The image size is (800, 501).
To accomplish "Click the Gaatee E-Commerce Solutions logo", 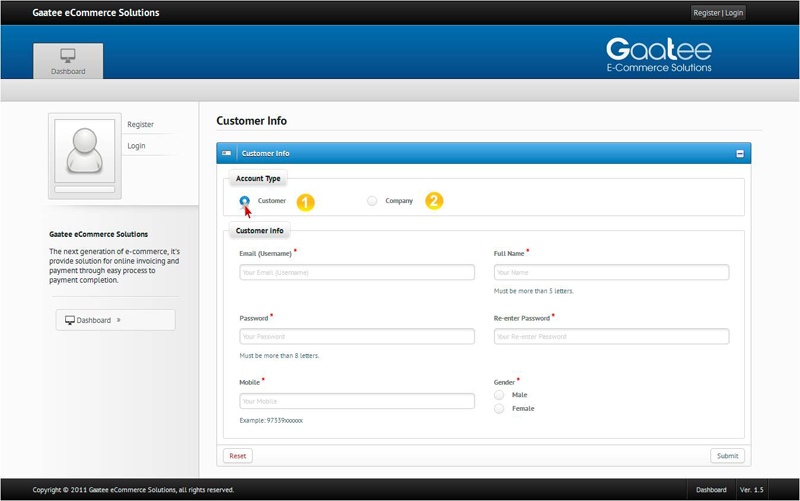I will click(659, 55).
